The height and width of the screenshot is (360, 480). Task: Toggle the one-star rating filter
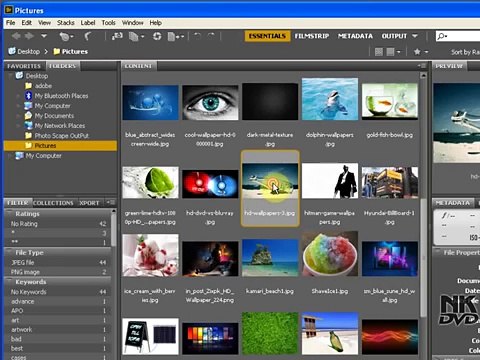tap(58, 233)
